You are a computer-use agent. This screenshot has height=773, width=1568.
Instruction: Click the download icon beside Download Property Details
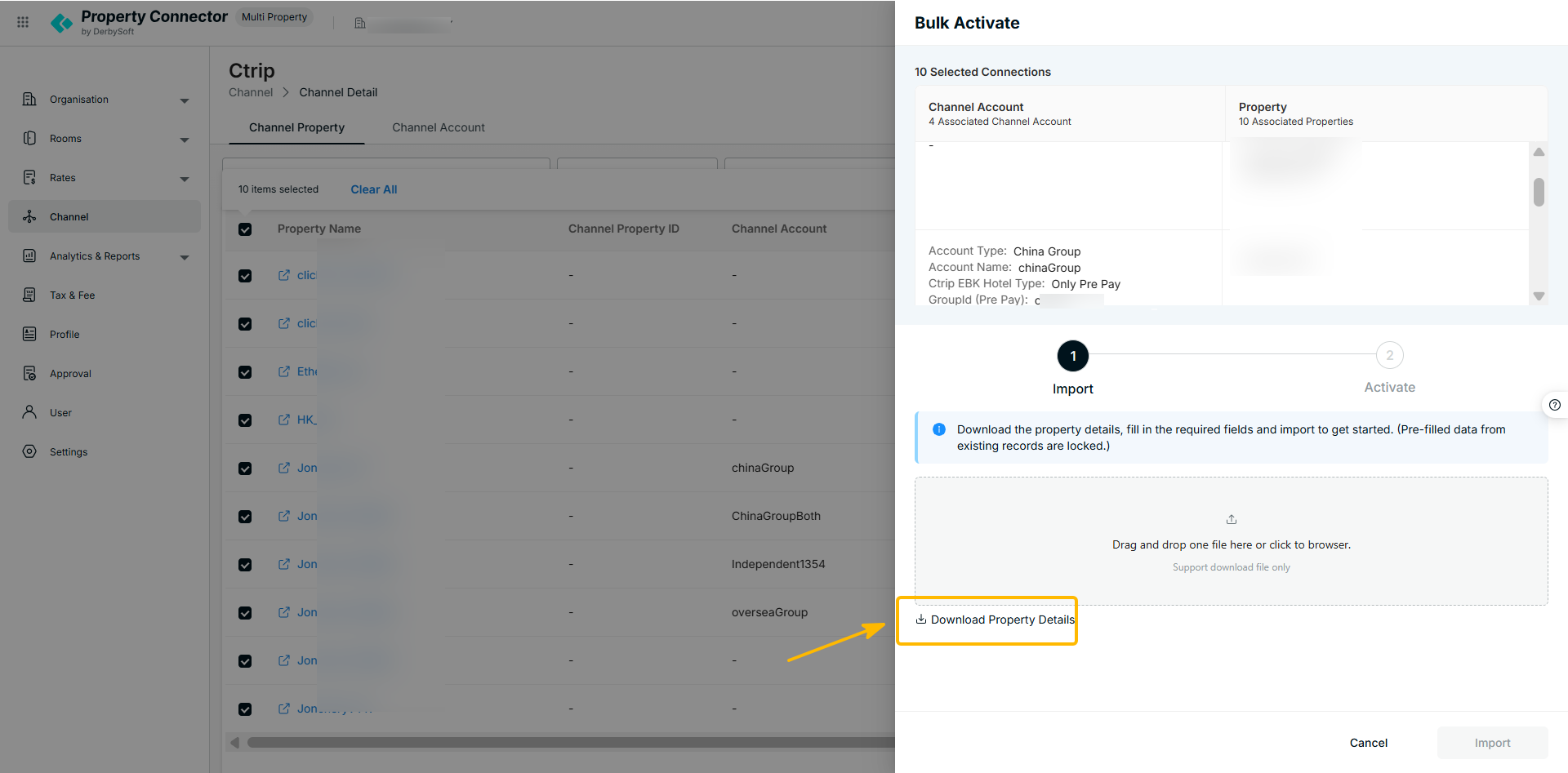tap(921, 620)
